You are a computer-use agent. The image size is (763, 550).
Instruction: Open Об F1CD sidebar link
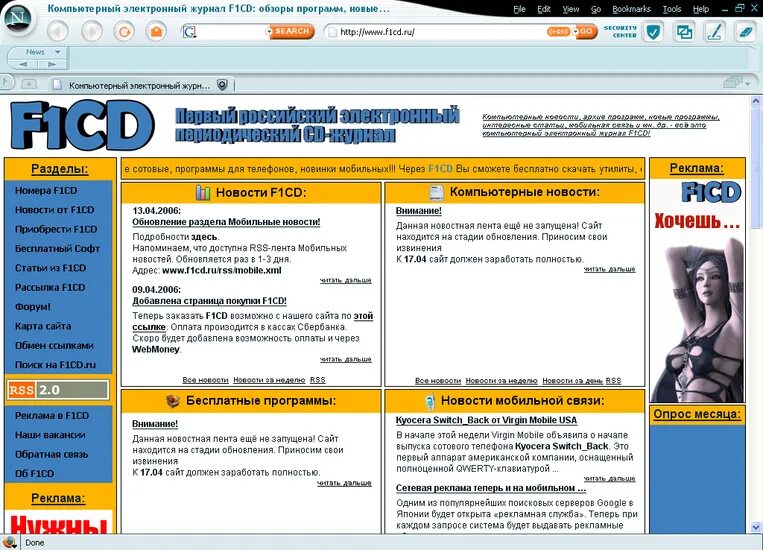(35, 474)
